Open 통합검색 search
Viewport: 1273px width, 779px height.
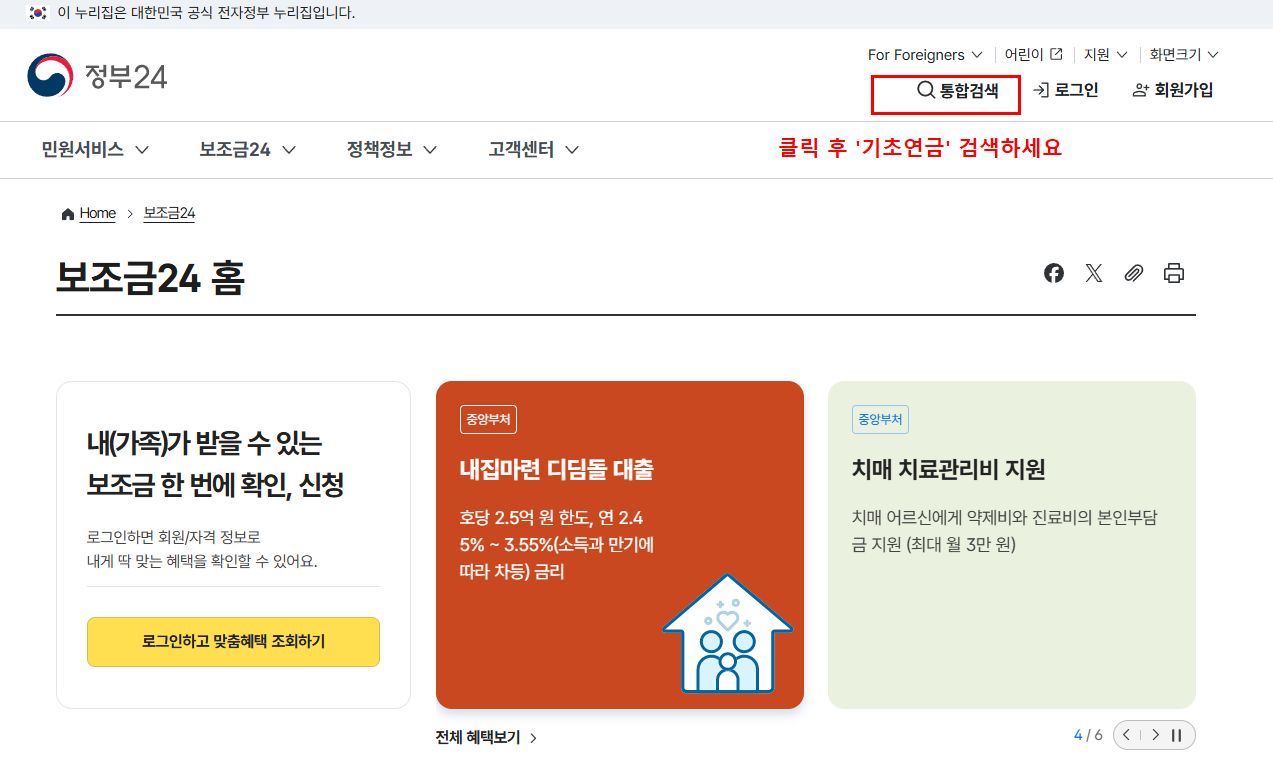[x=957, y=91]
